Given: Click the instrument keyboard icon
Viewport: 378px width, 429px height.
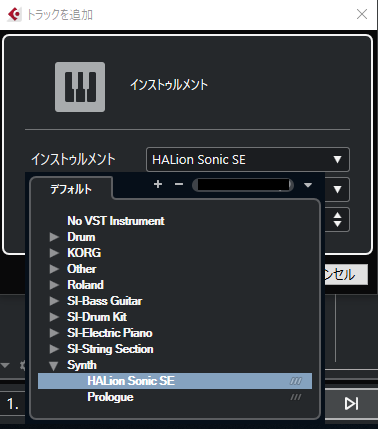Looking at the screenshot, I should pyautogui.click(x=80, y=87).
